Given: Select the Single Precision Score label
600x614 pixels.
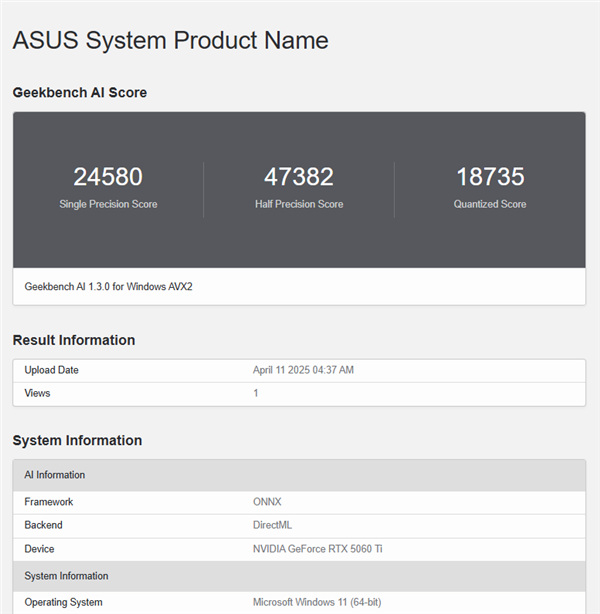Looking at the screenshot, I should [108, 204].
